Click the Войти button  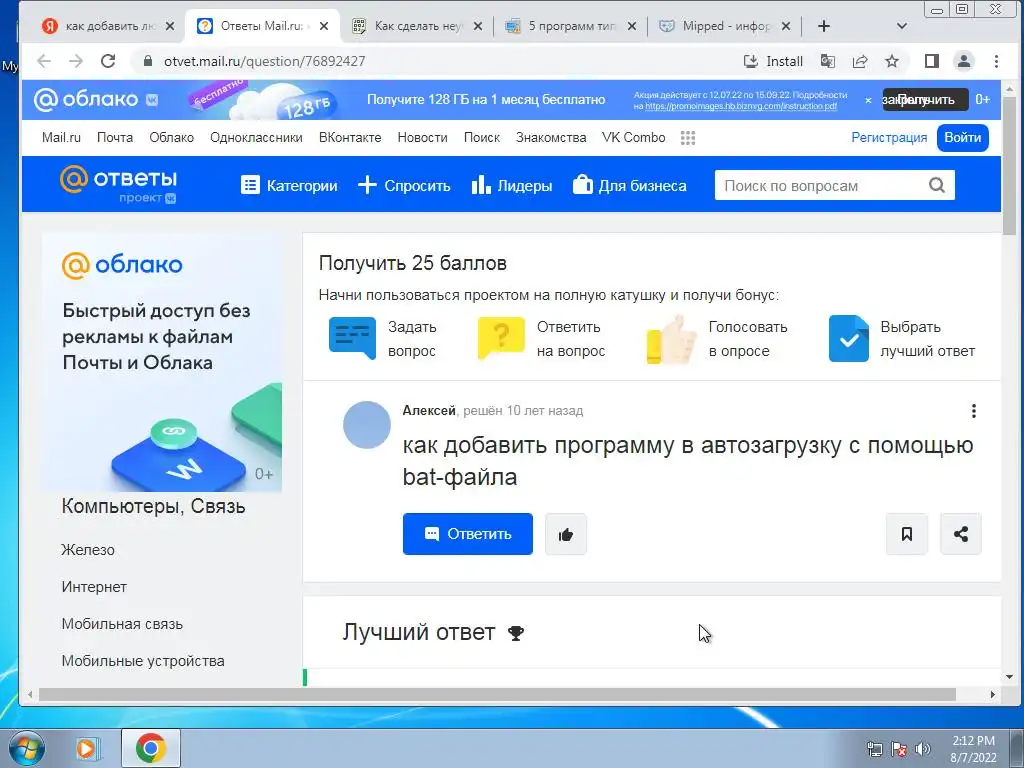(x=963, y=138)
